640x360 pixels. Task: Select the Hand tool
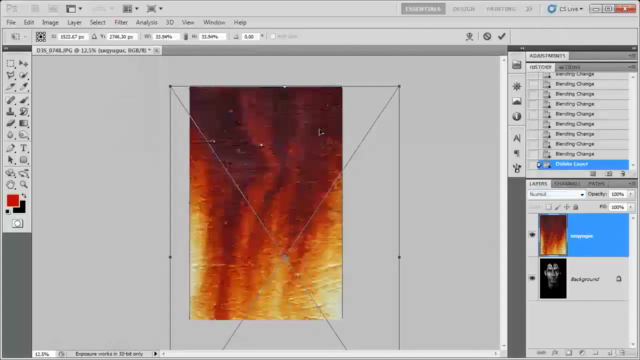(x=11, y=184)
